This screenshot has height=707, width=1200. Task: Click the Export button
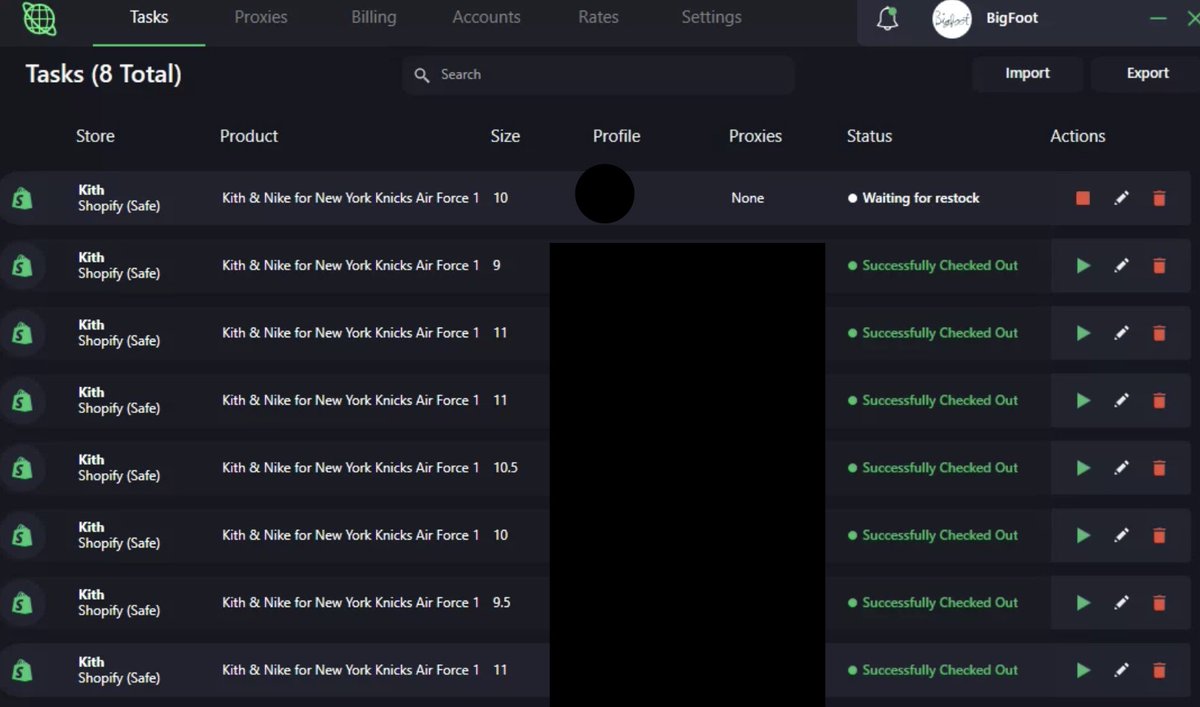tap(1147, 73)
